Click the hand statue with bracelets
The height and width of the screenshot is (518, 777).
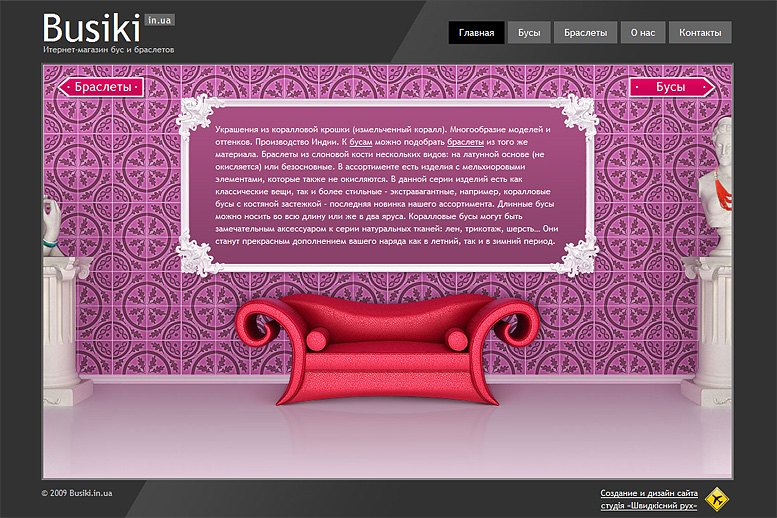51,226
